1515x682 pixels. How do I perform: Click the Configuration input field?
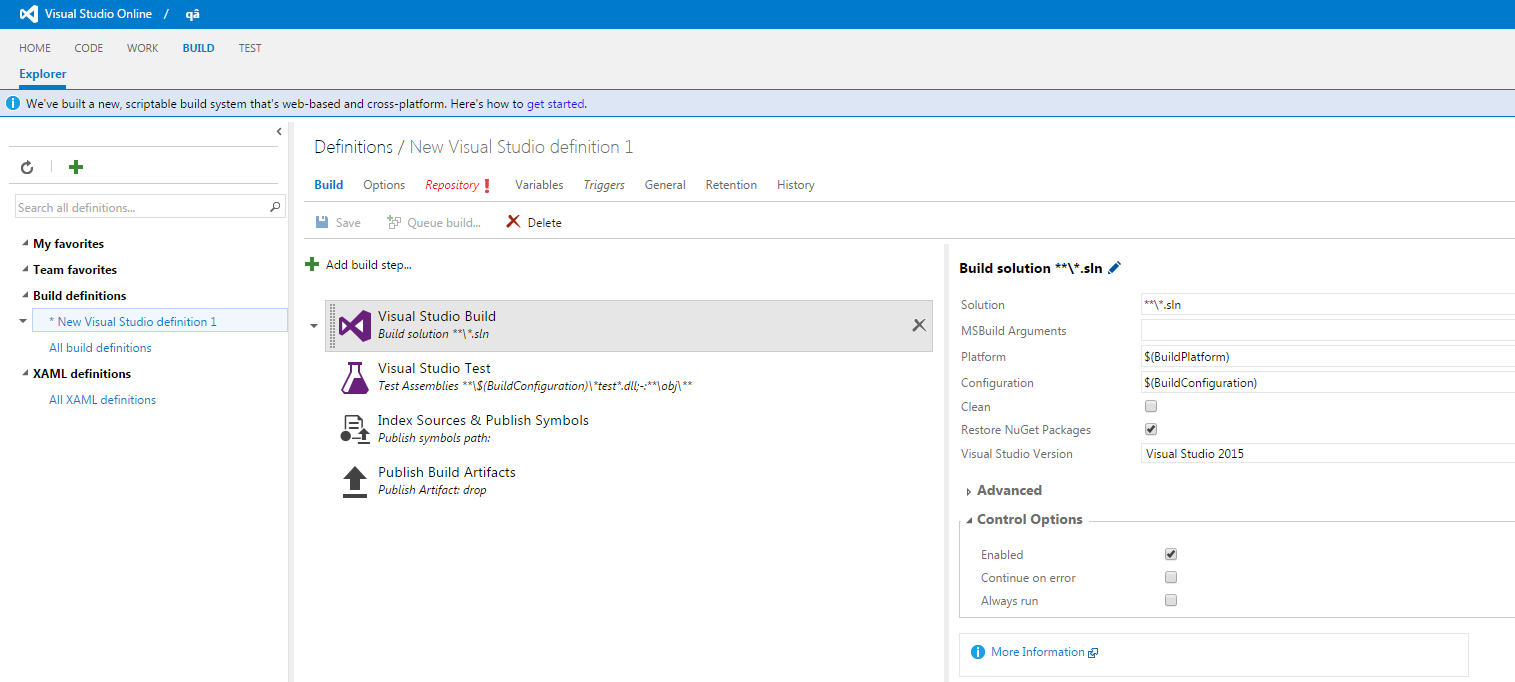tap(1328, 382)
